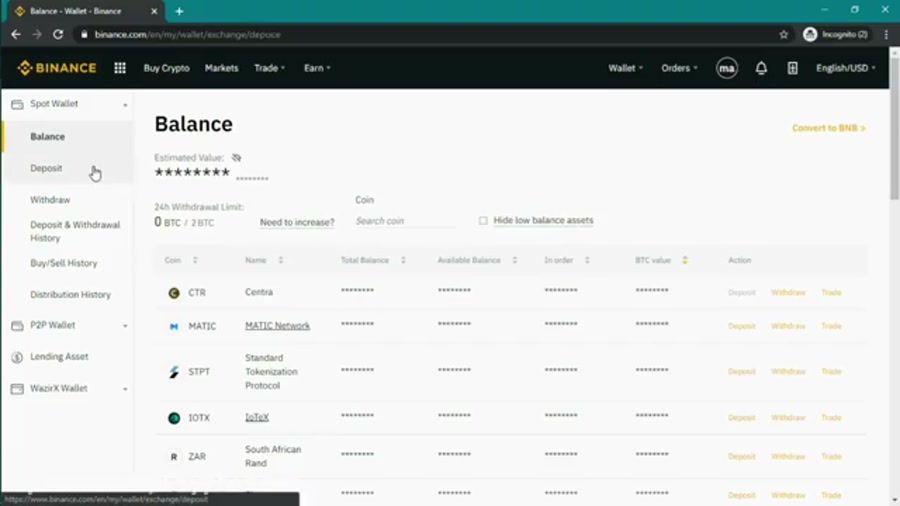Open the Earn dropdown menu
The width and height of the screenshot is (900, 506).
317,68
